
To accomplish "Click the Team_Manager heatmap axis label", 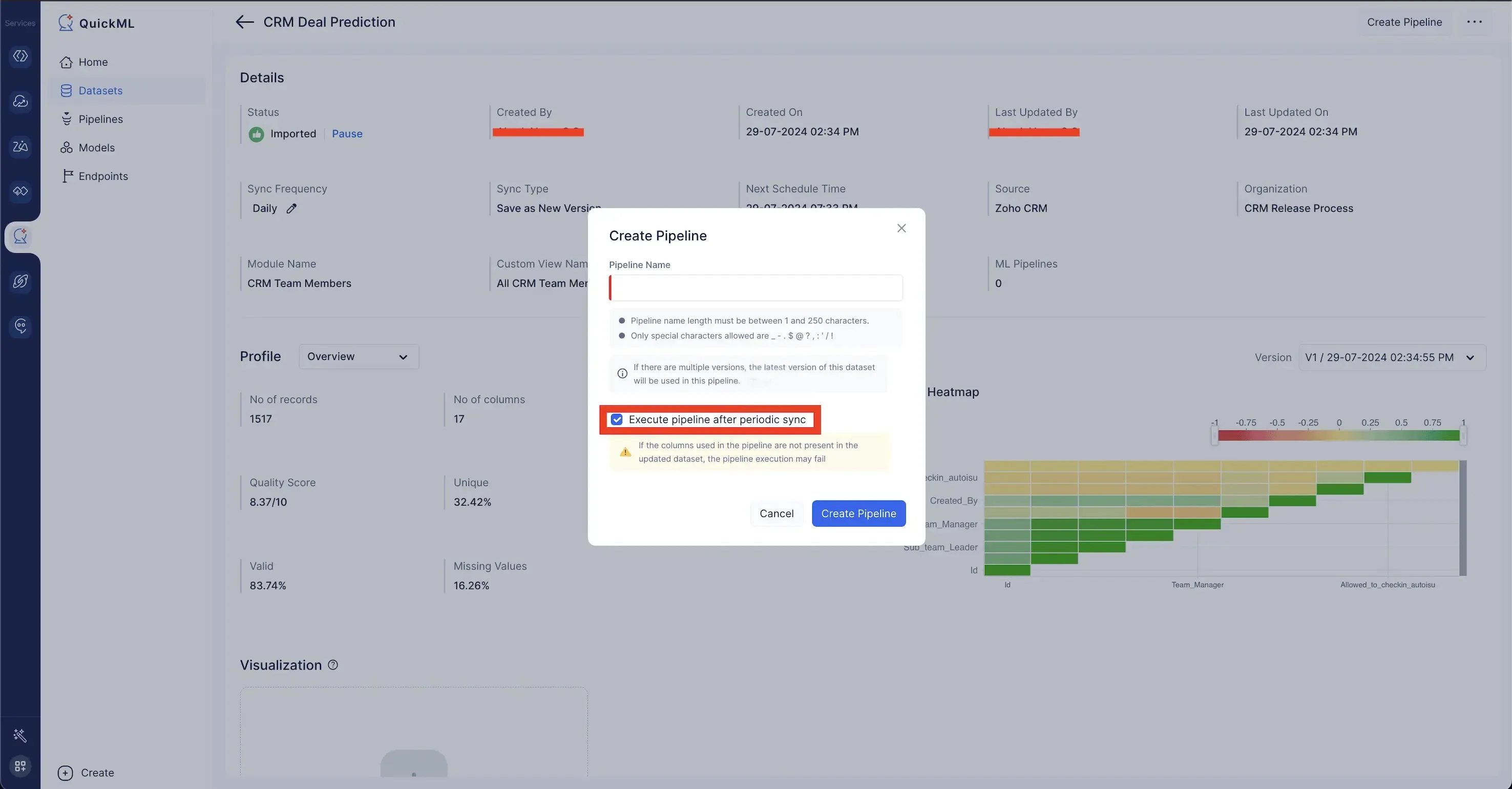I will click(1198, 585).
